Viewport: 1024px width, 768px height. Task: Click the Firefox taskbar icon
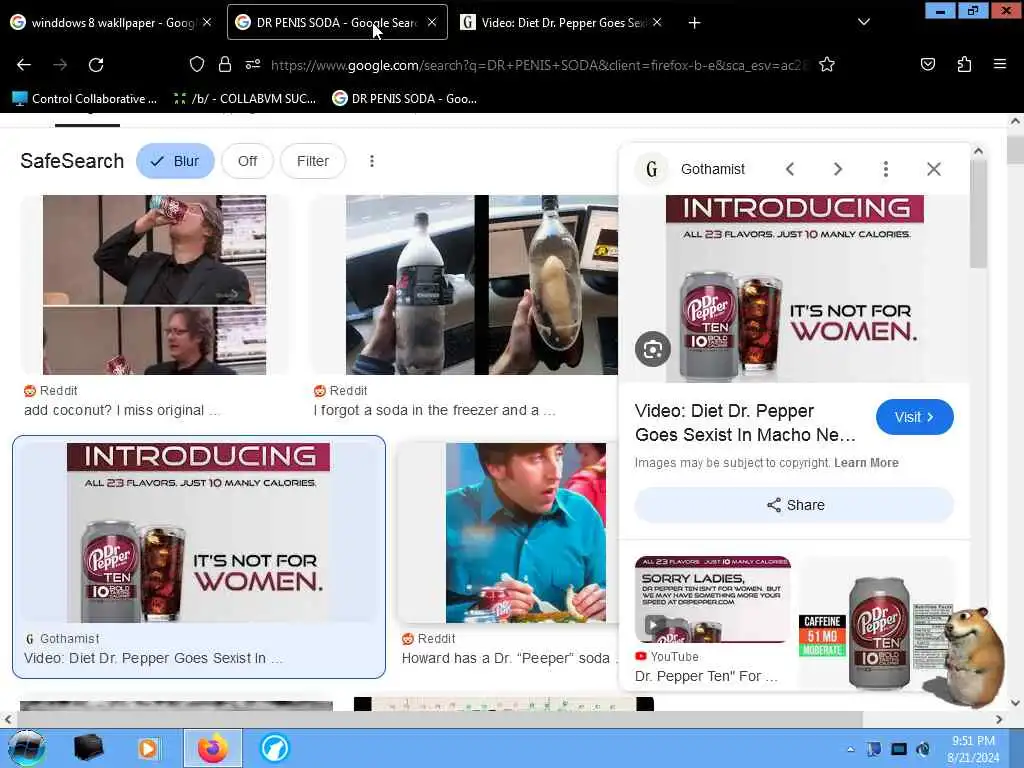point(212,748)
